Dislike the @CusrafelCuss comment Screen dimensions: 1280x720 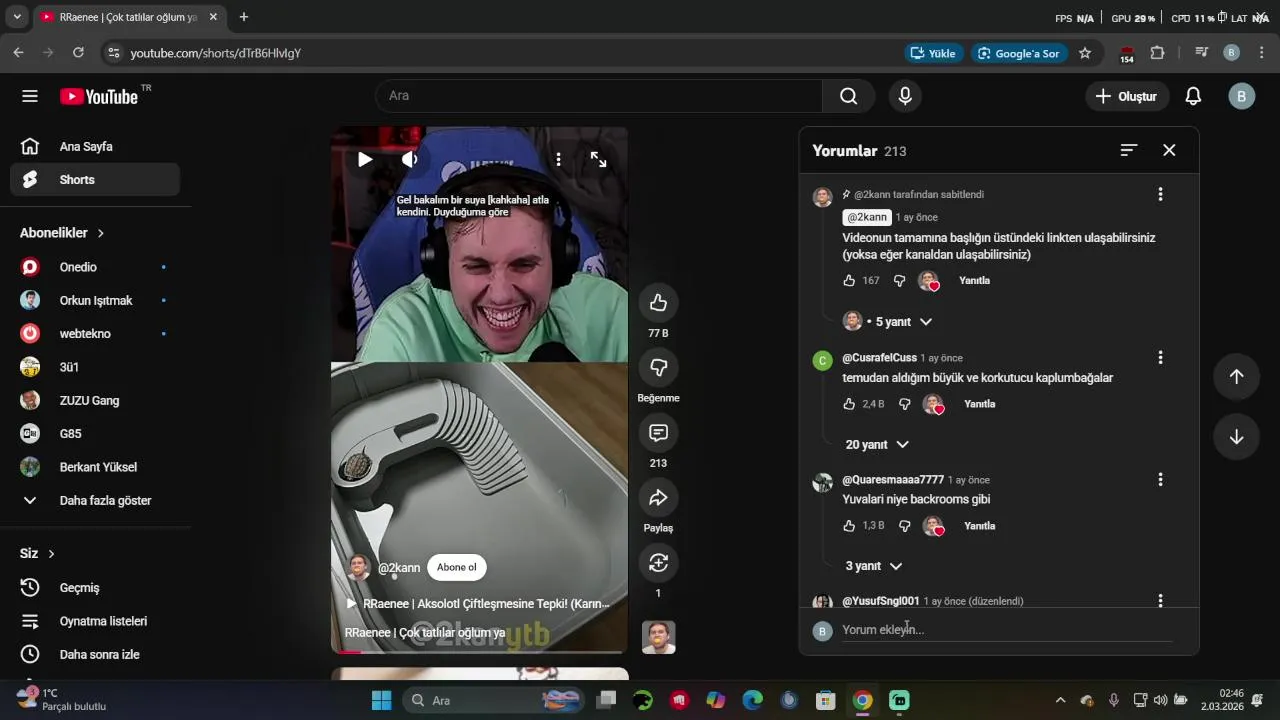pos(904,404)
